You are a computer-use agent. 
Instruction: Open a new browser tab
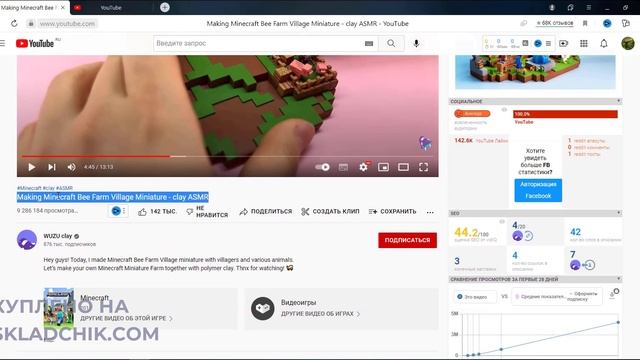pos(164,7)
